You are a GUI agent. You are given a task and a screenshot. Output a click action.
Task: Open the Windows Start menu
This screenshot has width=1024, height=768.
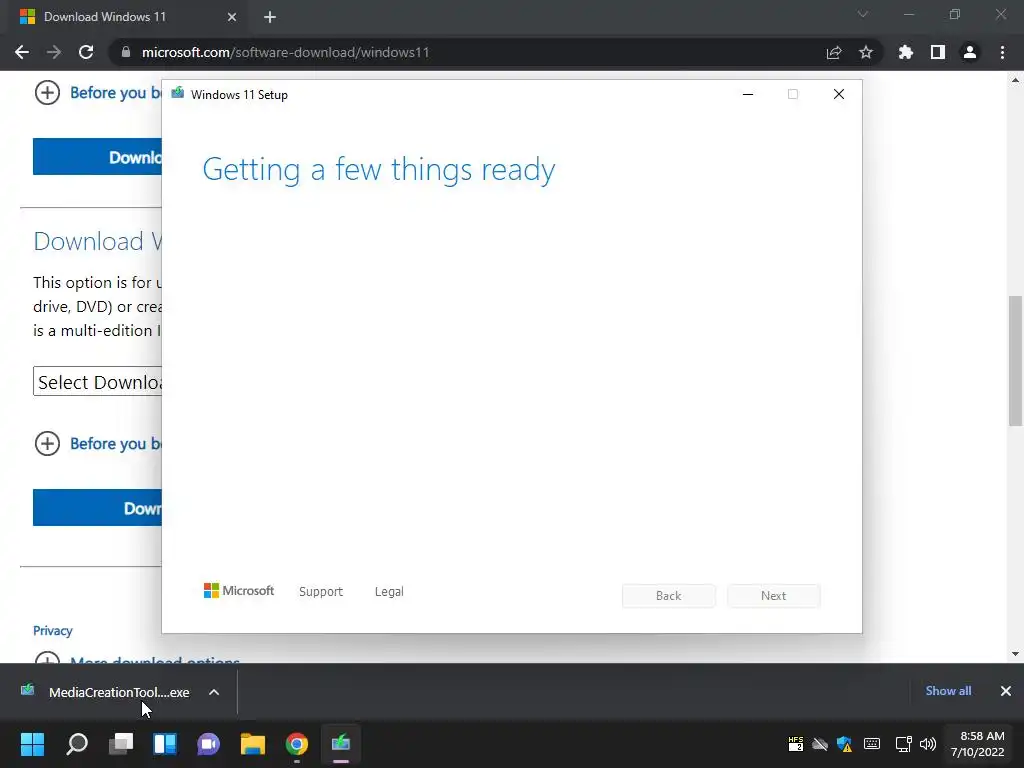32,744
